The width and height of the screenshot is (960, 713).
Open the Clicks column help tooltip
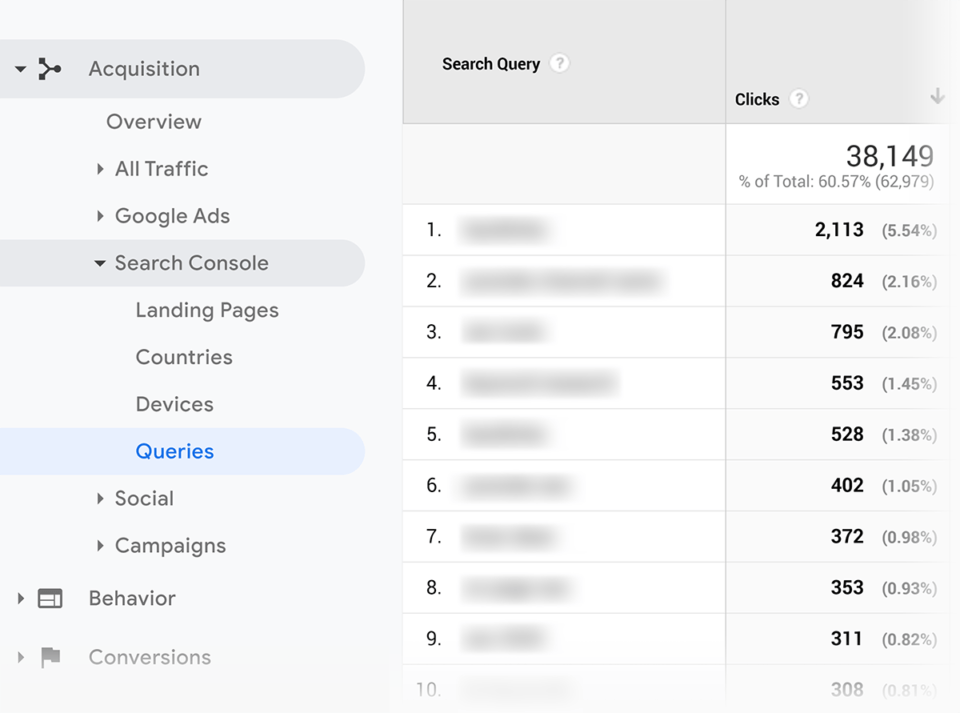[798, 99]
